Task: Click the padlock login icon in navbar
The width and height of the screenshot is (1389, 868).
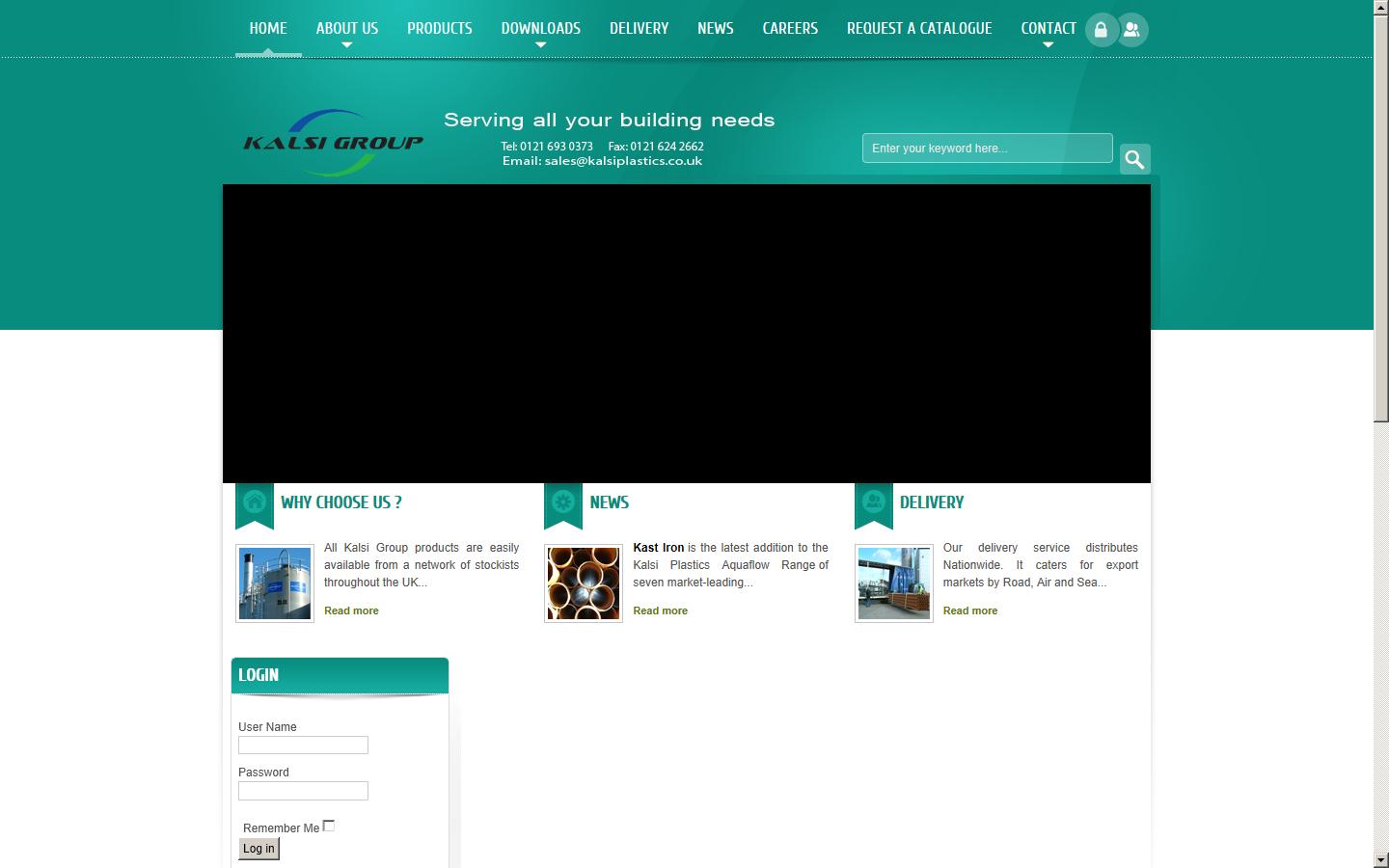Action: point(1101,29)
